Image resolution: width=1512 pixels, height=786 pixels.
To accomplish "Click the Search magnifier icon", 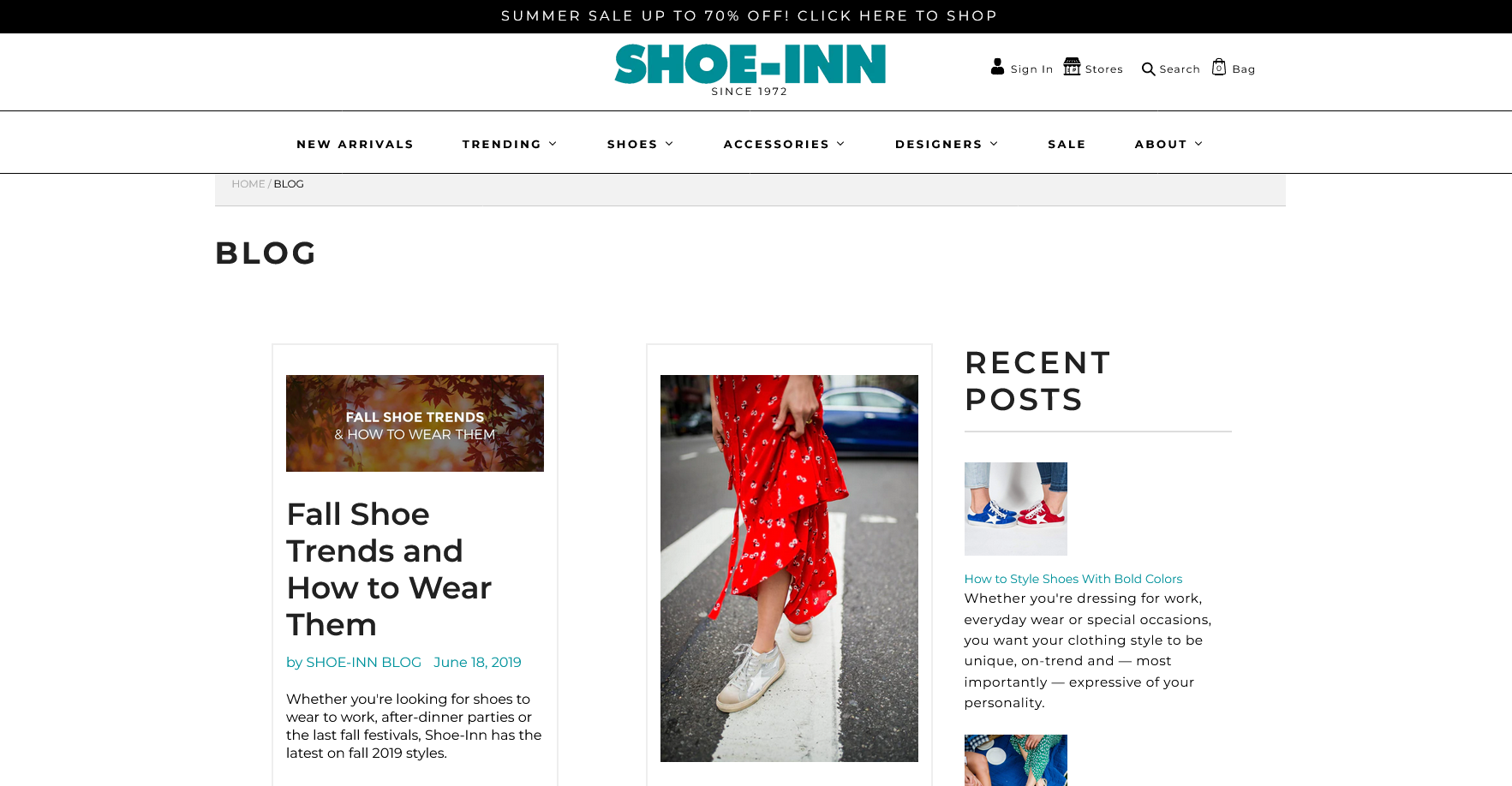I will (x=1148, y=69).
